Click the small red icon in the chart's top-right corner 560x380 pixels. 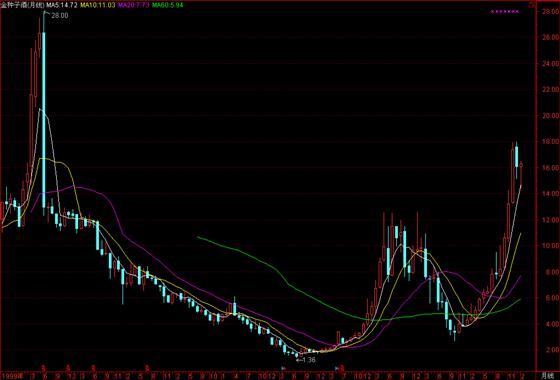pyautogui.click(x=531, y=5)
